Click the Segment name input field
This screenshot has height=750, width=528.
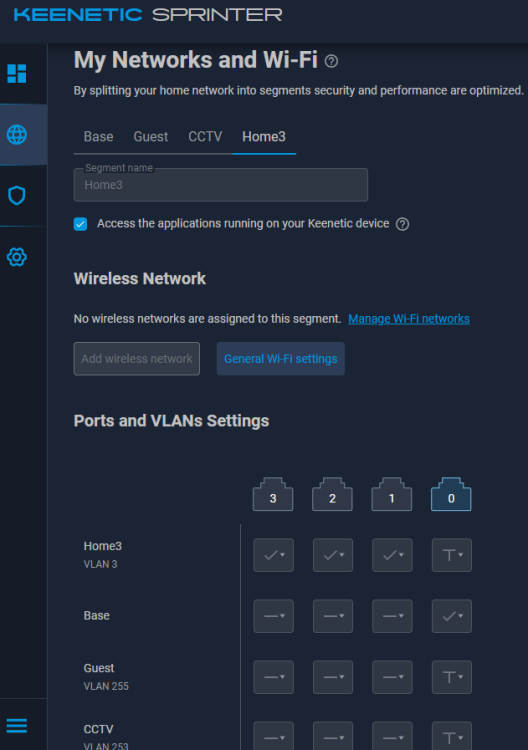221,185
